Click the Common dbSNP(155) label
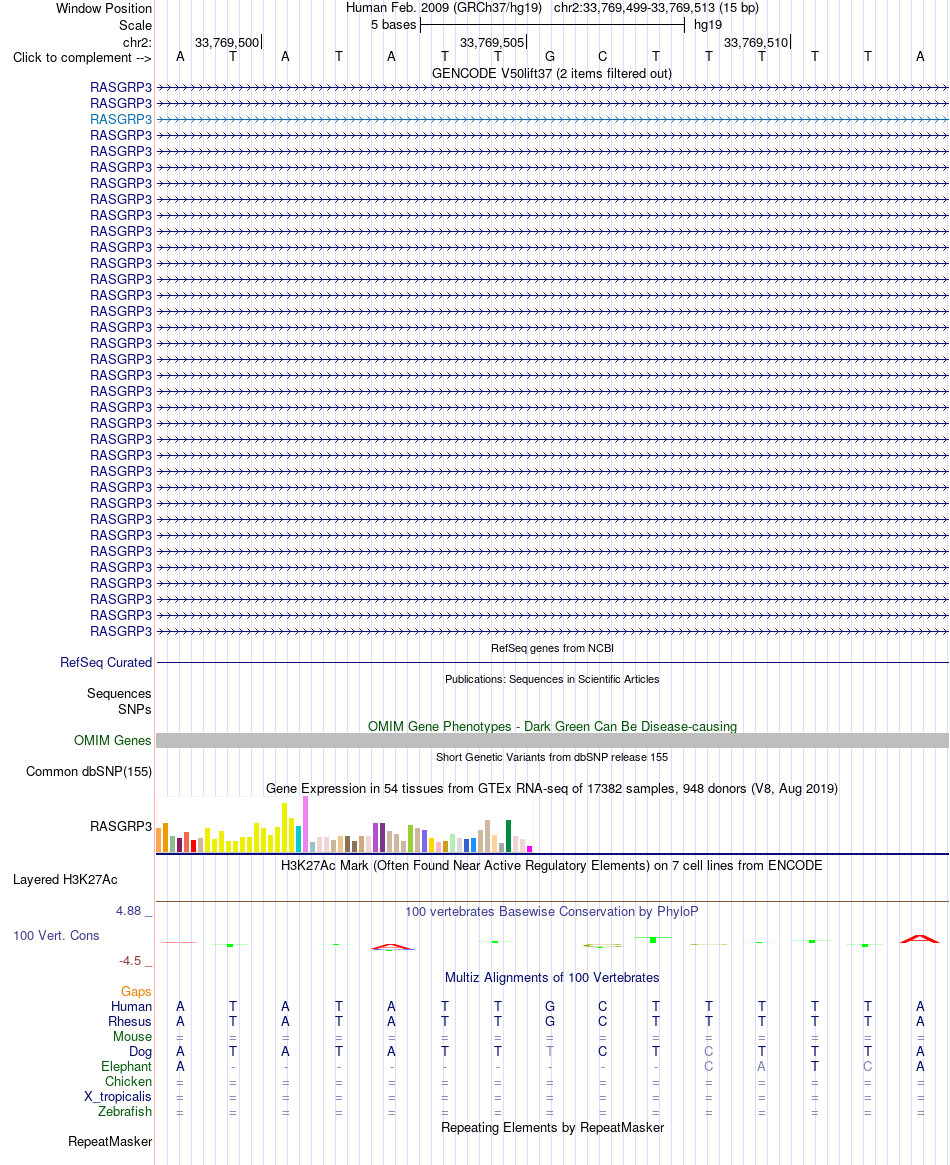 pyautogui.click(x=89, y=772)
